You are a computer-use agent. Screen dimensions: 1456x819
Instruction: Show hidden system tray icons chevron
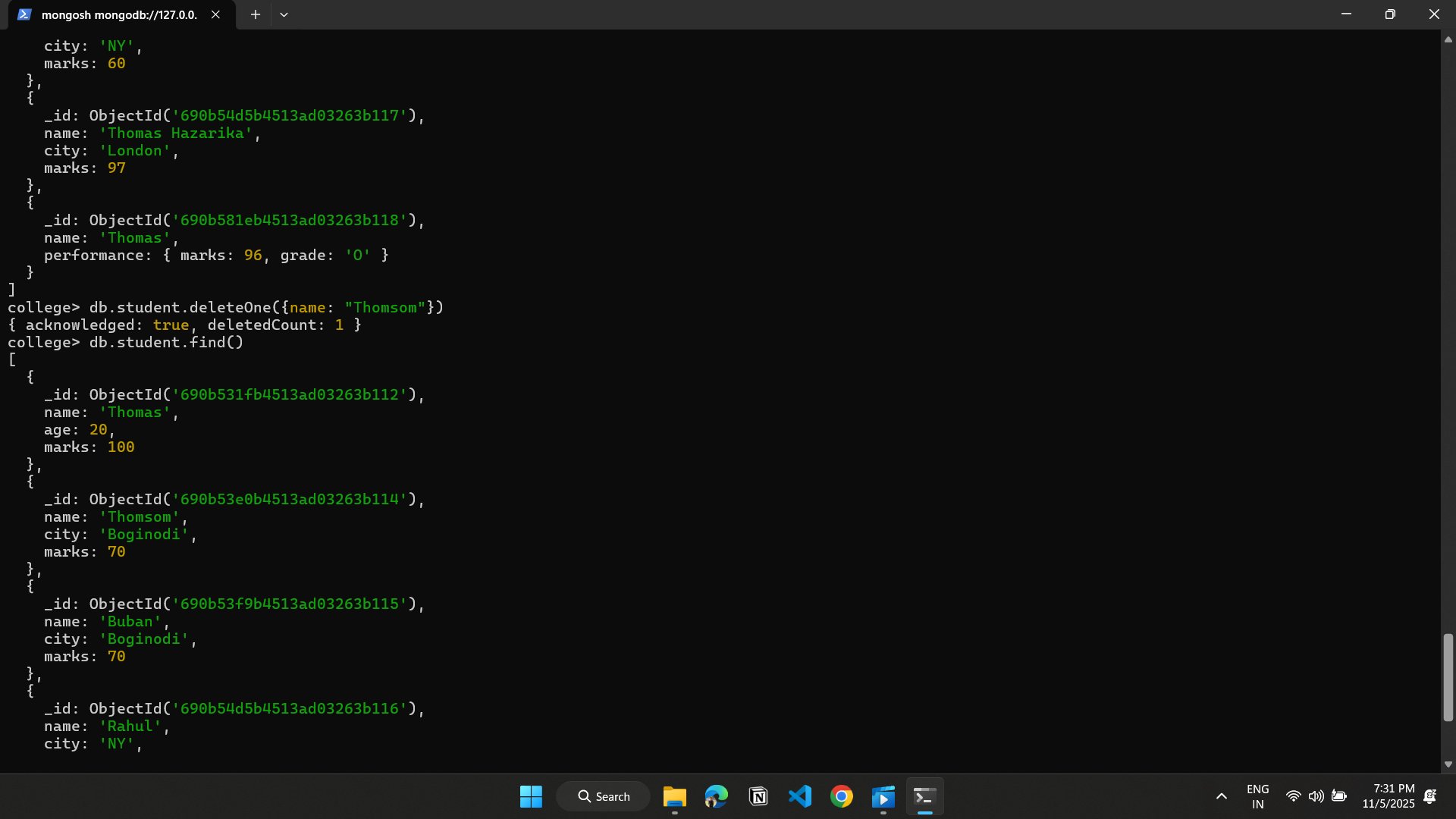[x=1221, y=796]
